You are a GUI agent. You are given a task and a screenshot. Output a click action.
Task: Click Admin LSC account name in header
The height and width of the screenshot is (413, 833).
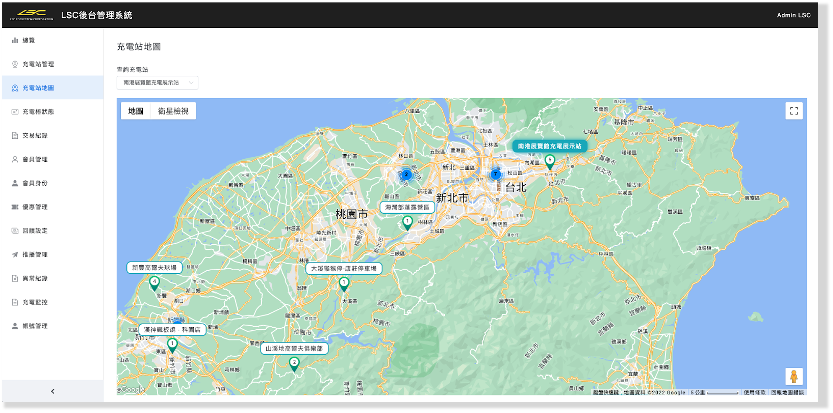[x=795, y=15]
